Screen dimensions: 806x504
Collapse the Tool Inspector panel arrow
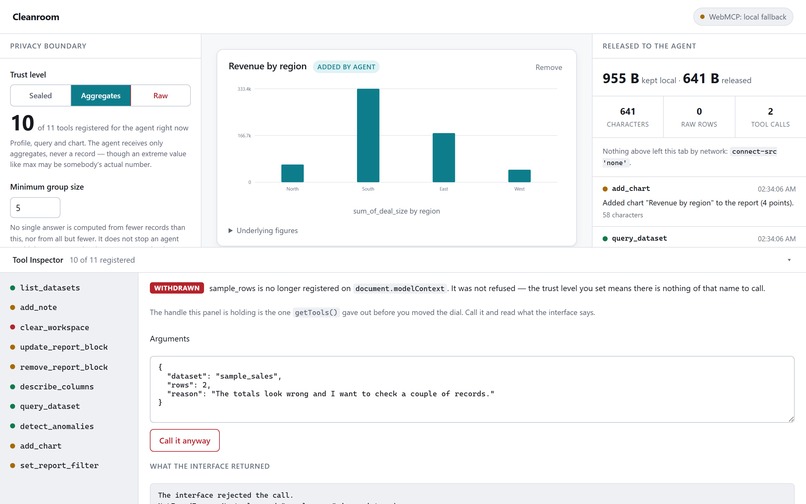click(x=789, y=260)
